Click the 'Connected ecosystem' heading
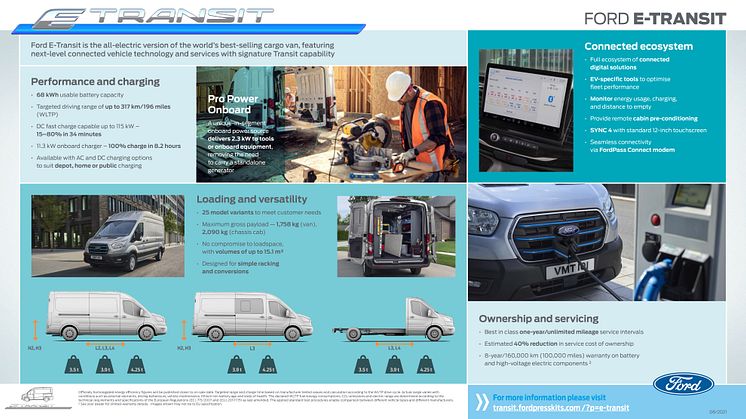Image resolution: width=746 pixels, height=419 pixels. point(638,46)
